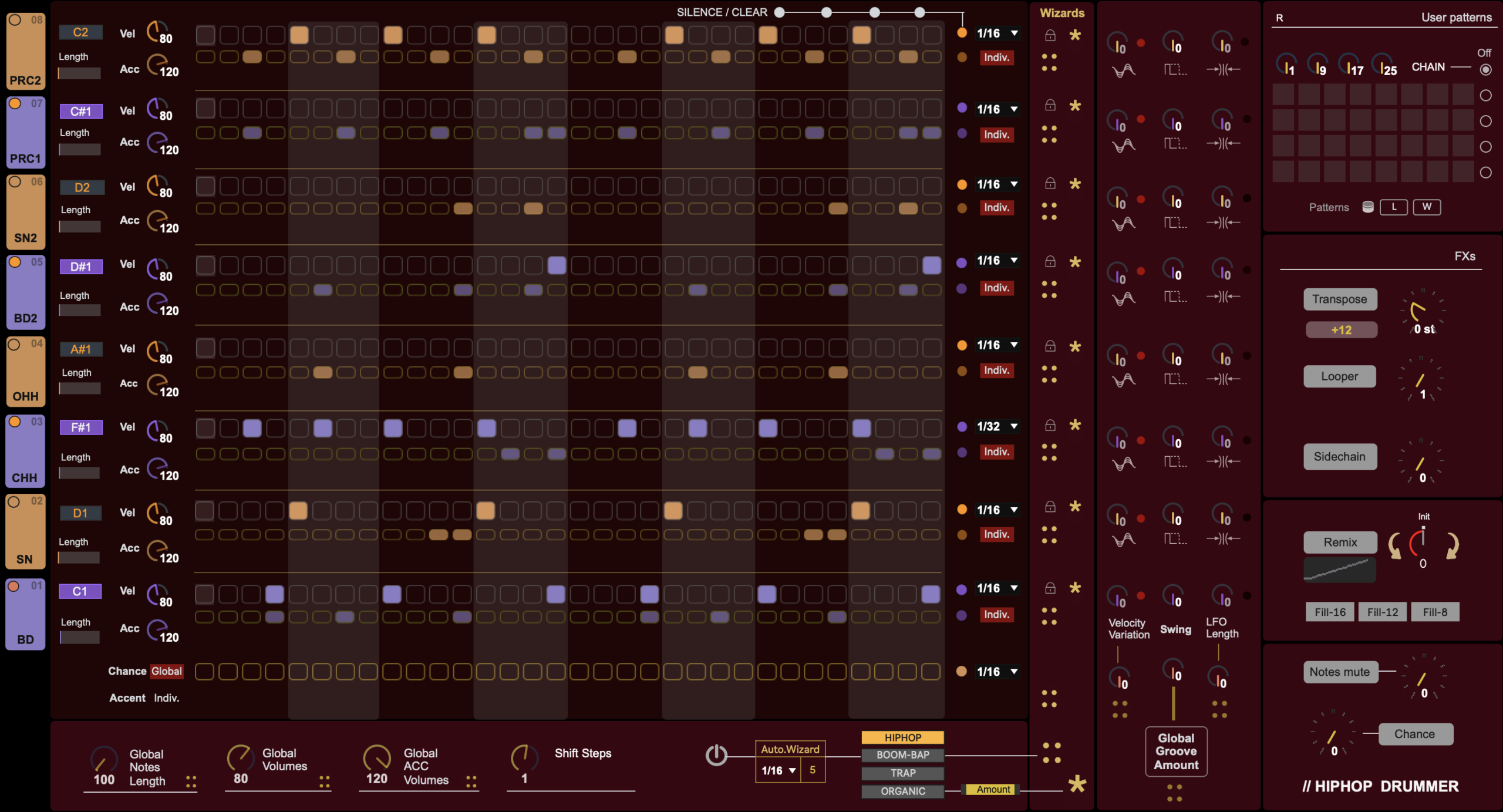Select the CHAIN Off radio button
This screenshot has height=812, width=1503.
[1485, 69]
